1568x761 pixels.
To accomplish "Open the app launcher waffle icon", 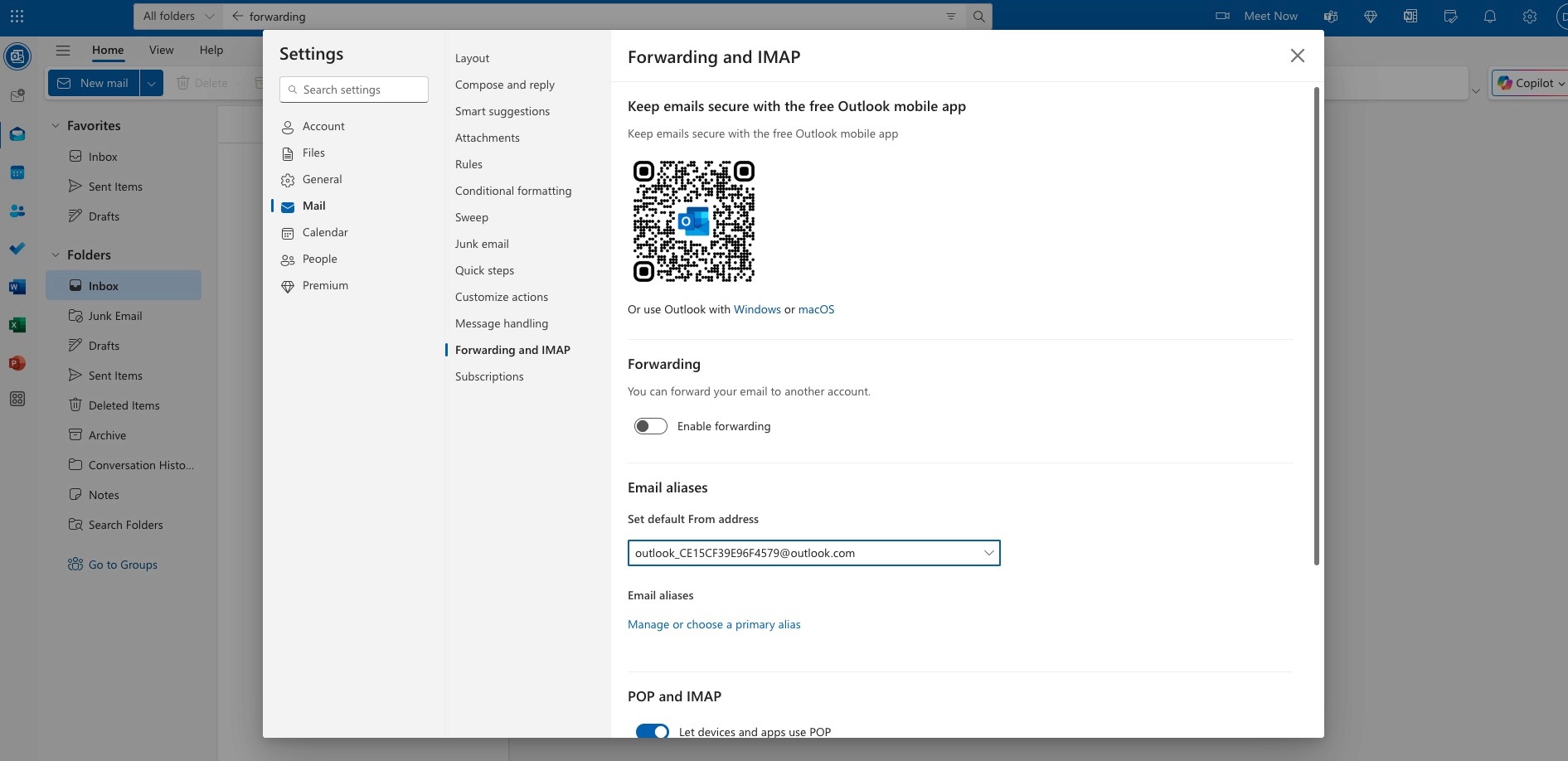I will (x=17, y=16).
